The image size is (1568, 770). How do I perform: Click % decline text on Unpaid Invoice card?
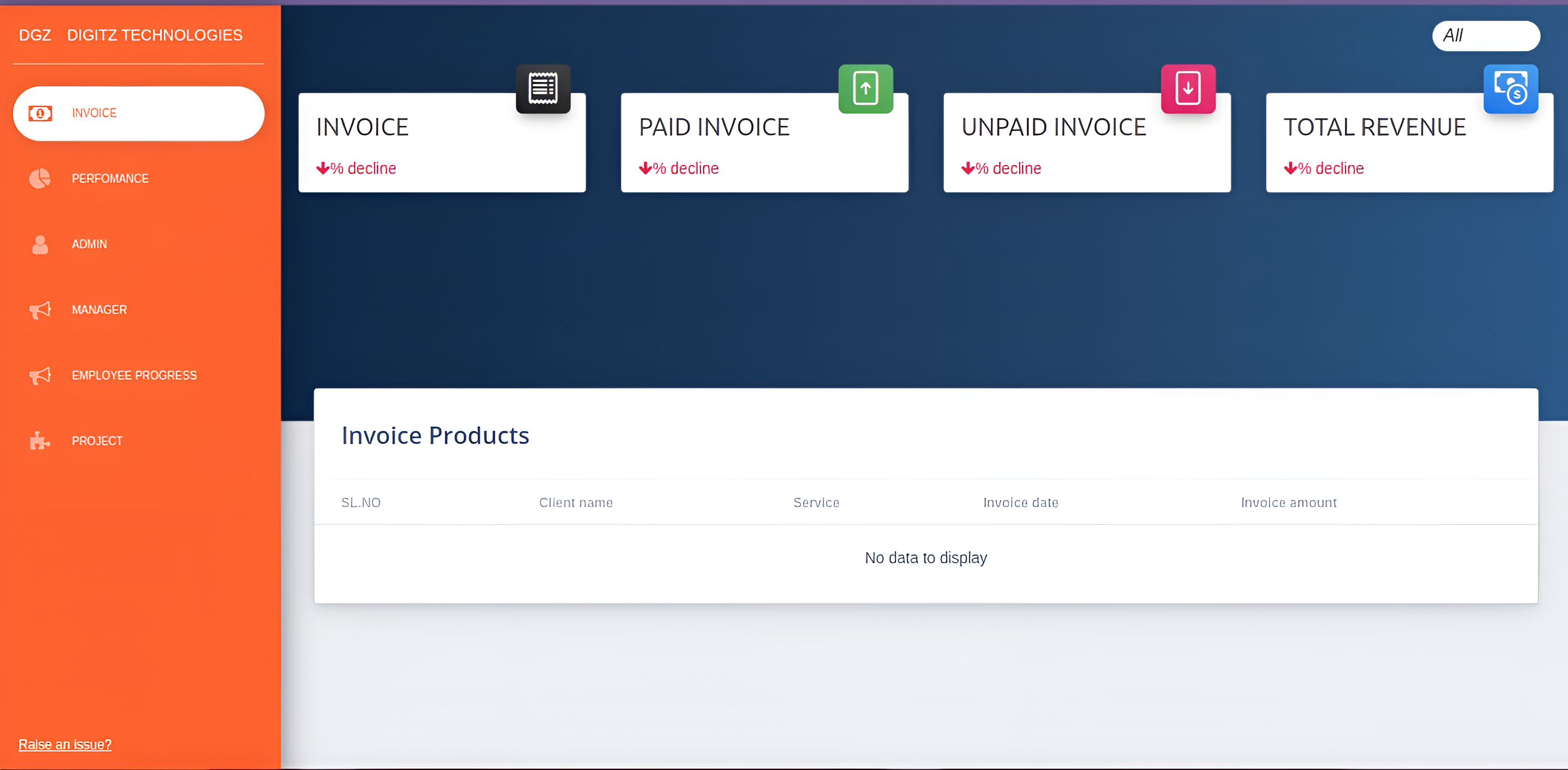pos(1009,168)
